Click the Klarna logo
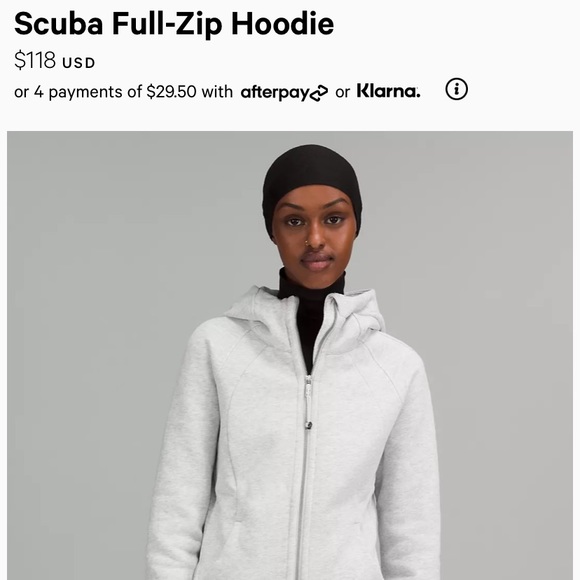 388,91
